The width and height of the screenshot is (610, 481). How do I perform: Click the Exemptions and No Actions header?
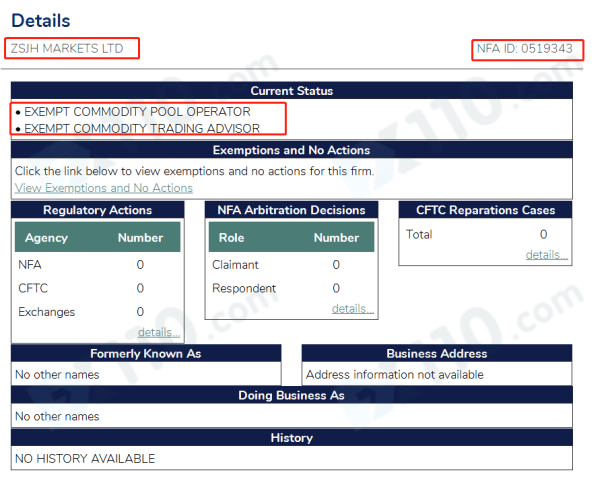[x=292, y=150]
